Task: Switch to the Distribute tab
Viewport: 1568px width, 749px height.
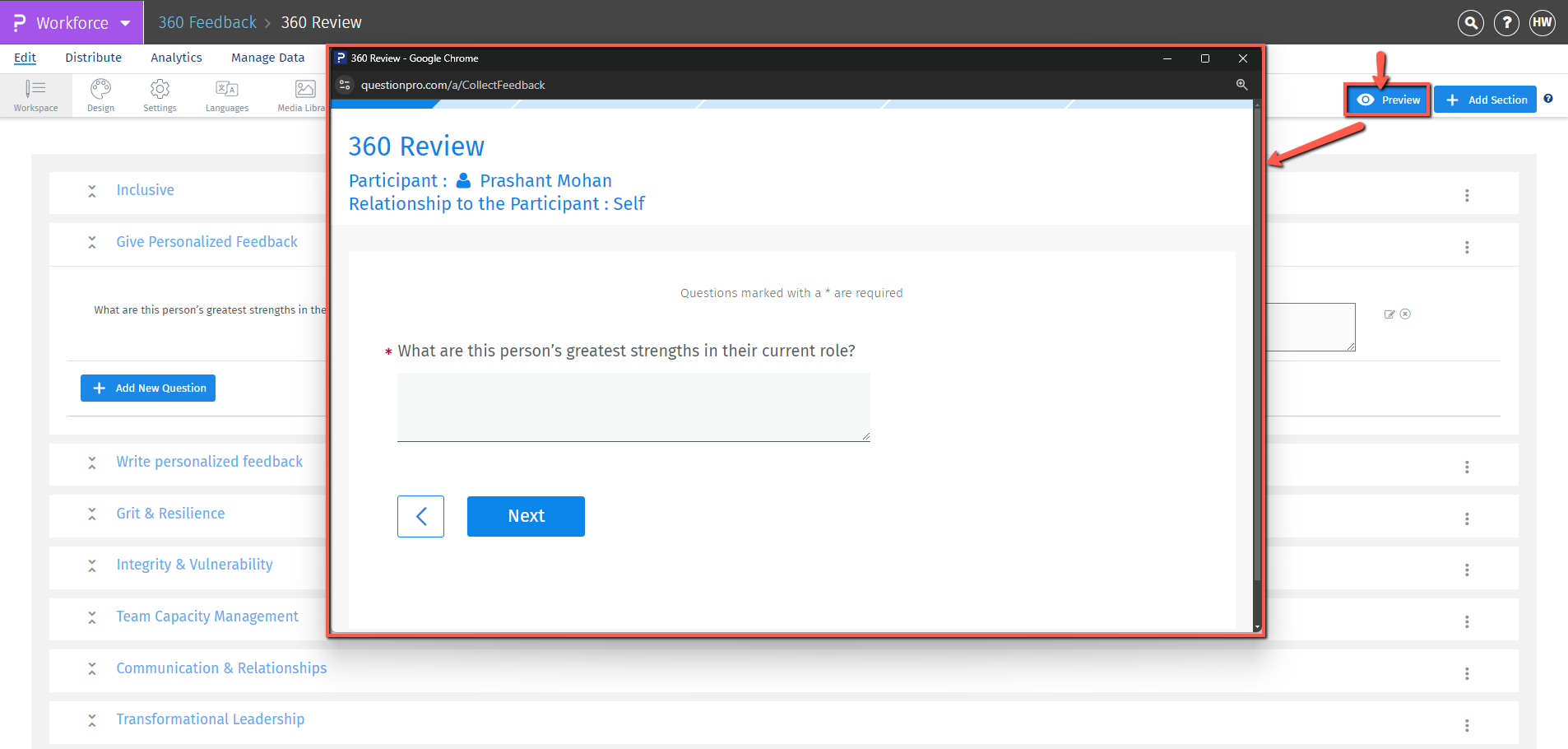Action: pos(93,57)
